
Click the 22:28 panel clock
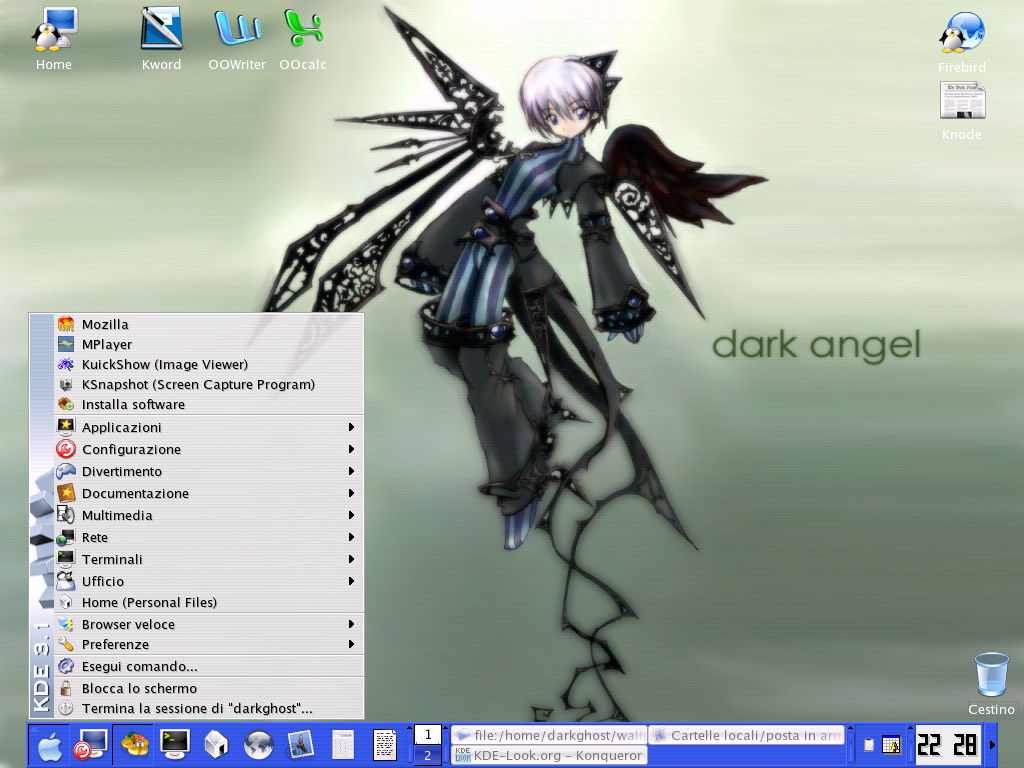coord(948,744)
